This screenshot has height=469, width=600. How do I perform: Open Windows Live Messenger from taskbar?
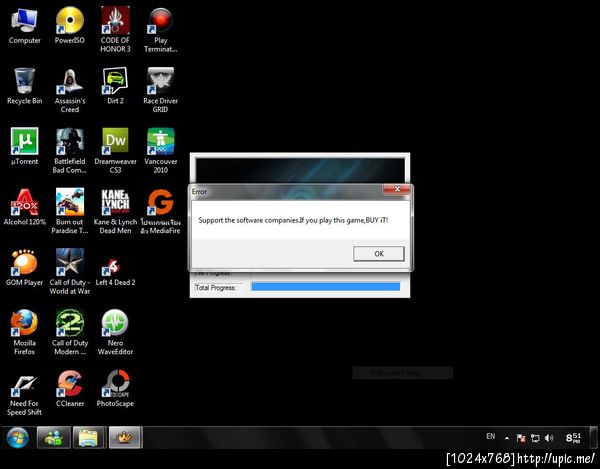pyautogui.click(x=54, y=438)
